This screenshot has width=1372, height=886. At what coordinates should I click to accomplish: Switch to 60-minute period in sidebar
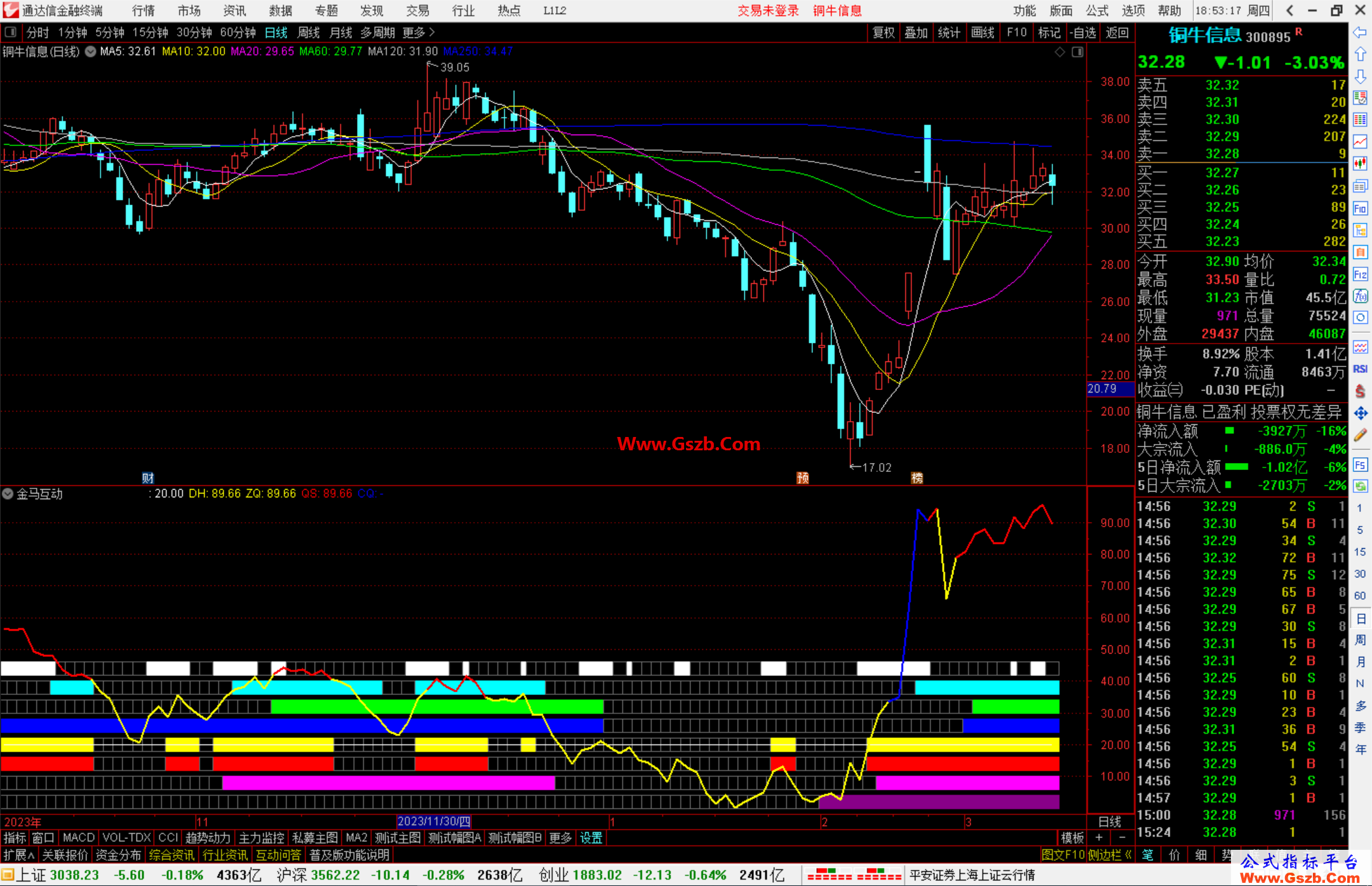click(1360, 596)
